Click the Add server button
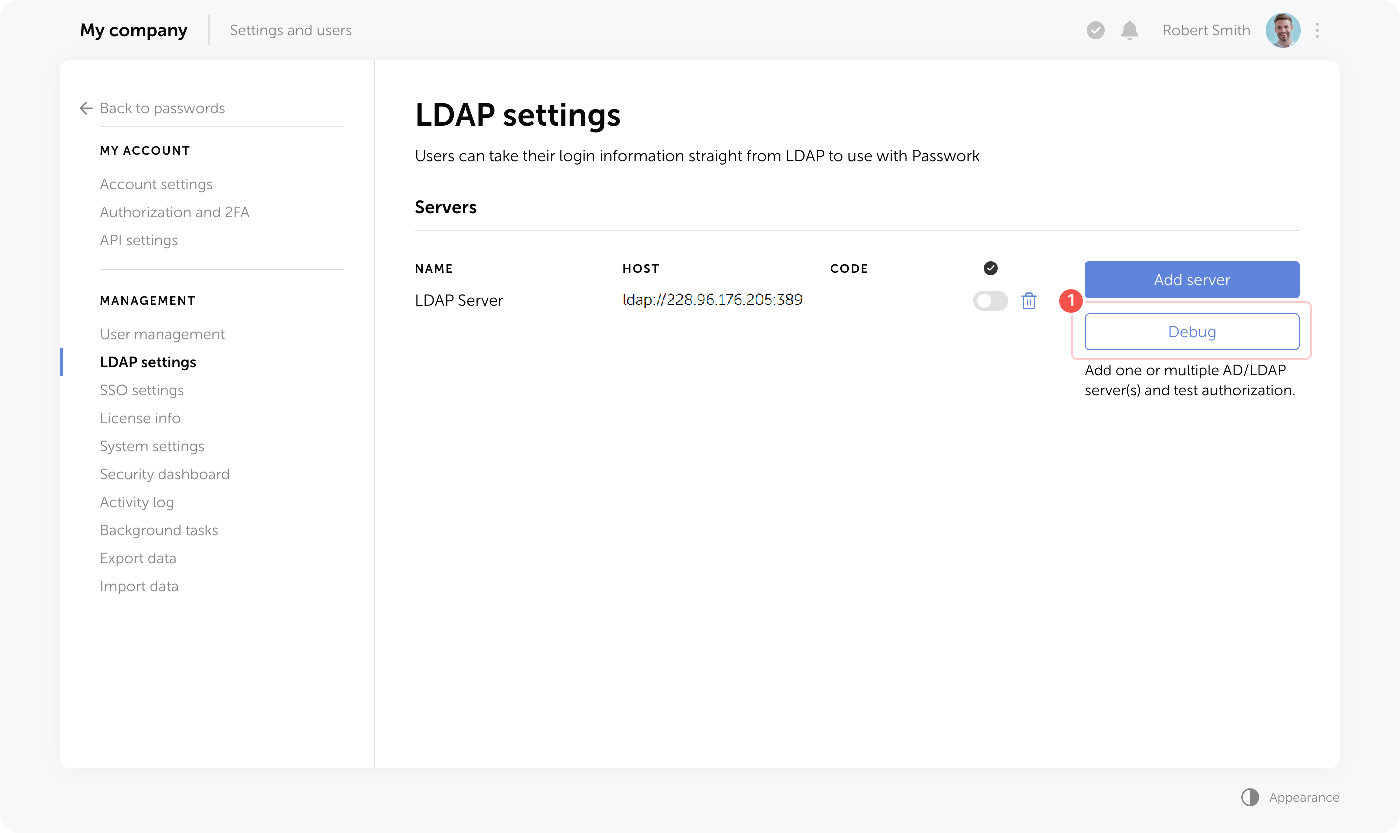 tap(1192, 279)
